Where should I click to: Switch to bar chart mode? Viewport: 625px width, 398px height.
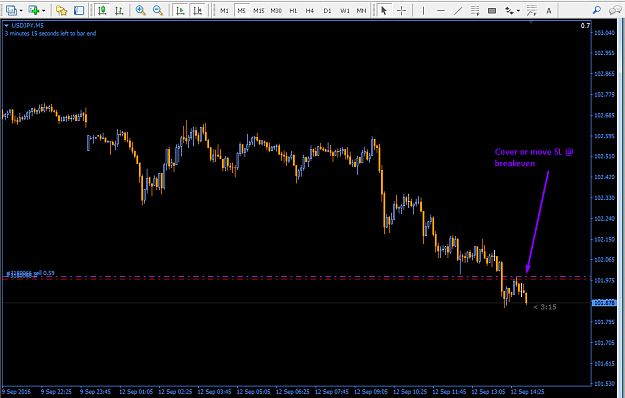click(x=119, y=10)
